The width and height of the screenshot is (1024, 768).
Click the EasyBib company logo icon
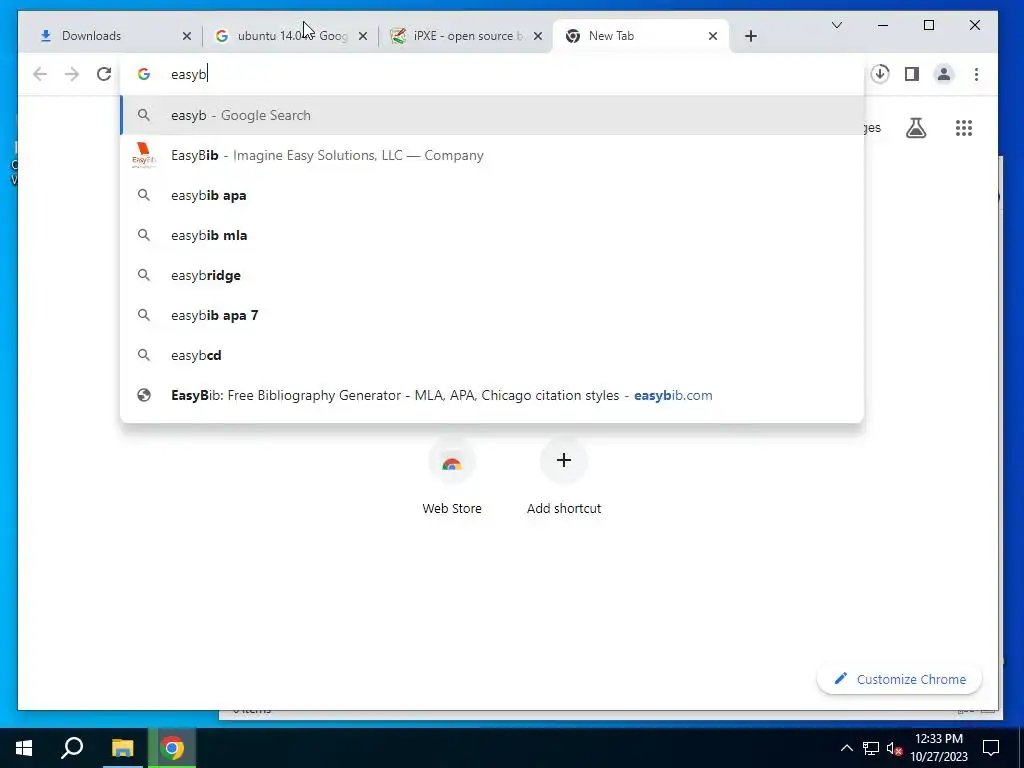(x=144, y=155)
